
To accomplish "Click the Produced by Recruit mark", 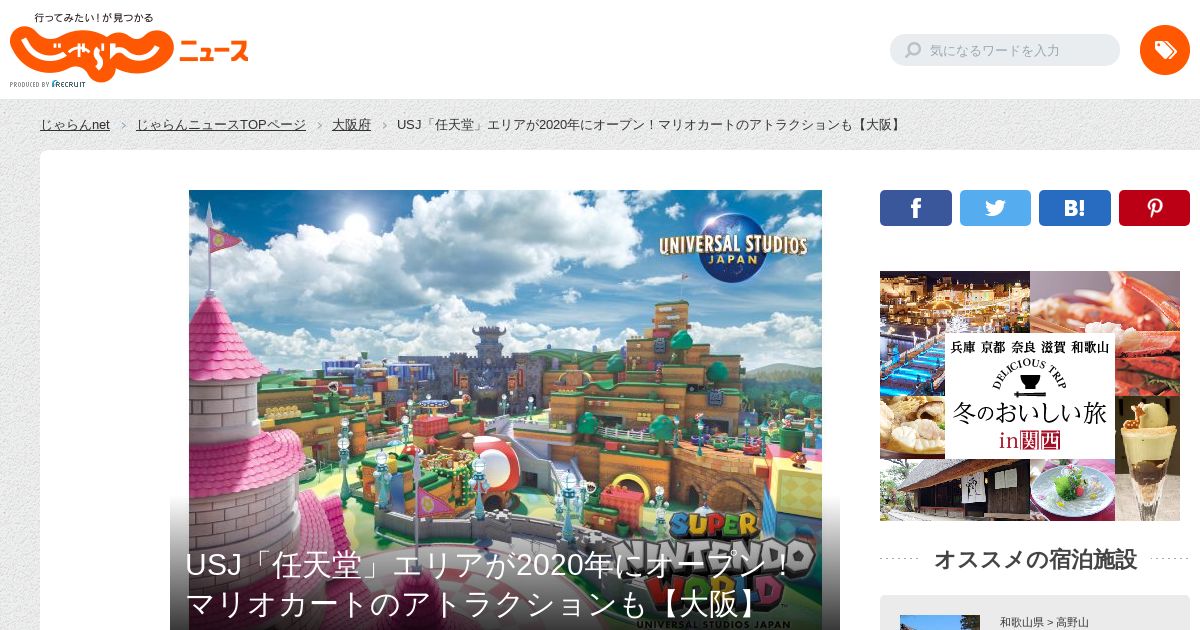I will [48, 84].
